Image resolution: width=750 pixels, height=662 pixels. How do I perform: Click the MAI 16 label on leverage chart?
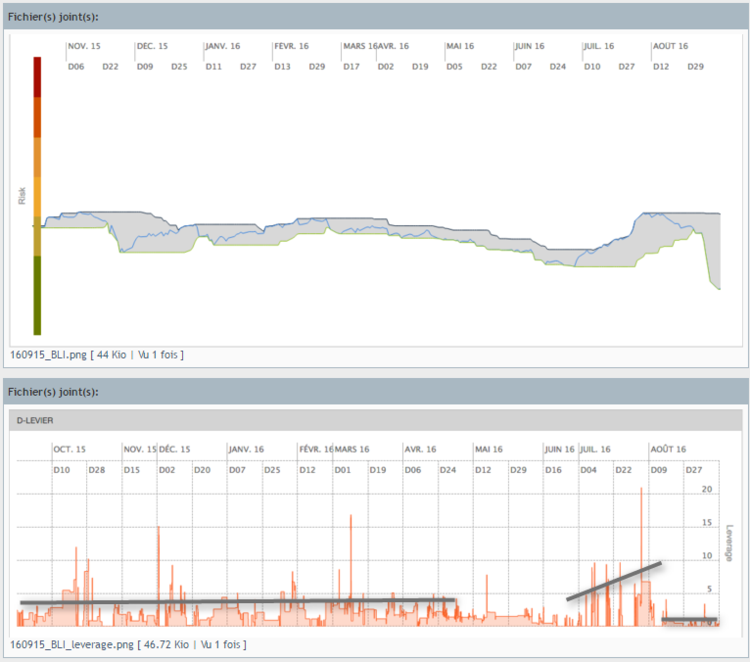point(488,449)
